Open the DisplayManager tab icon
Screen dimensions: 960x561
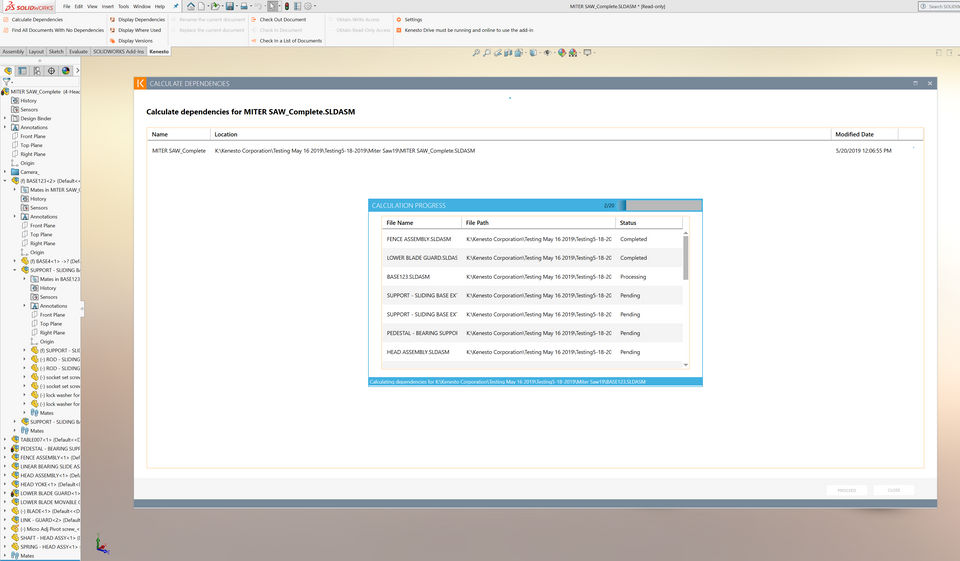[66, 70]
